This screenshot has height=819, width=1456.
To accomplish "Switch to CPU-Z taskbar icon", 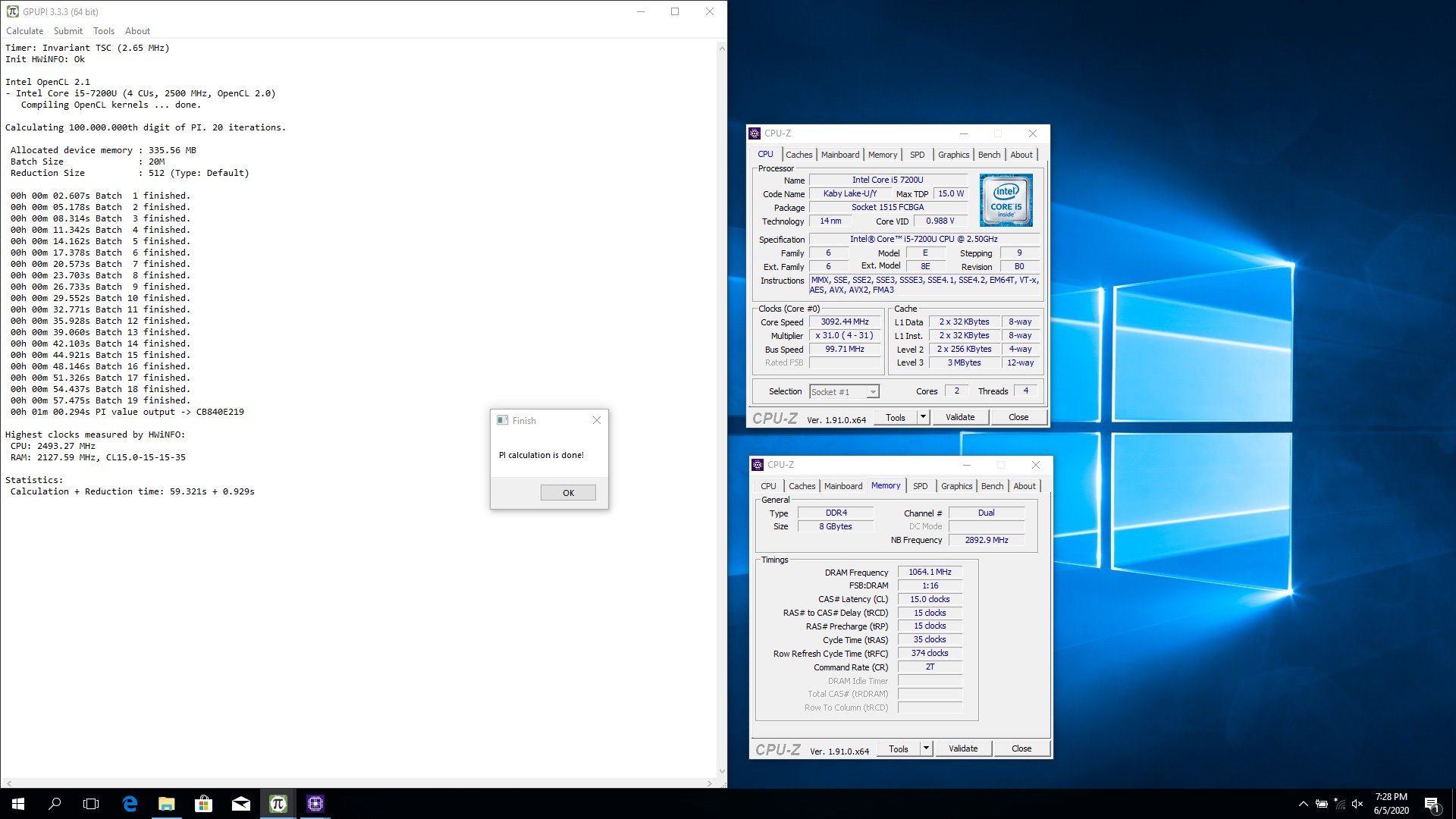I will 315,804.
